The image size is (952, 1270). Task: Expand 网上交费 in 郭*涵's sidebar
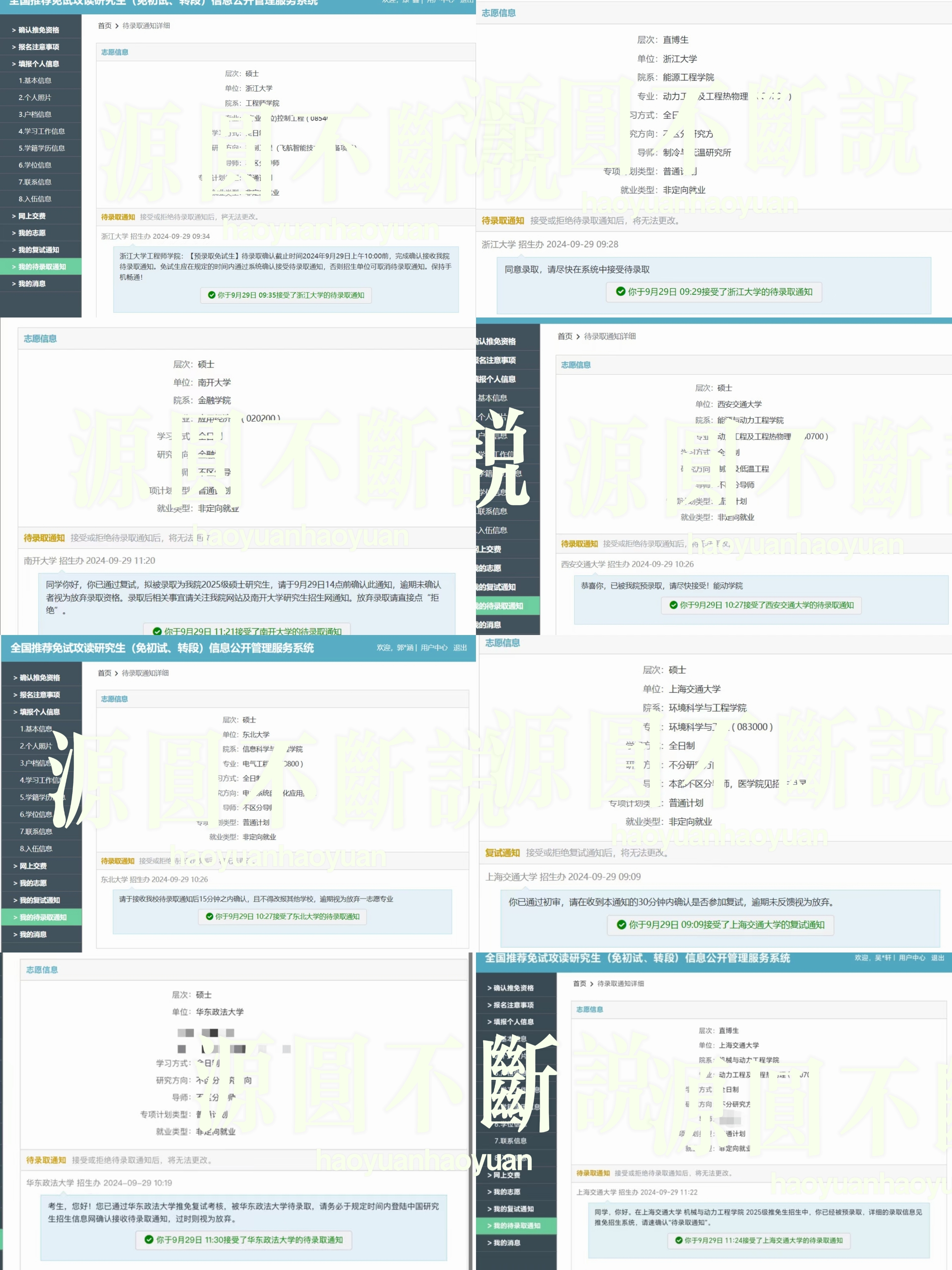coord(33,866)
